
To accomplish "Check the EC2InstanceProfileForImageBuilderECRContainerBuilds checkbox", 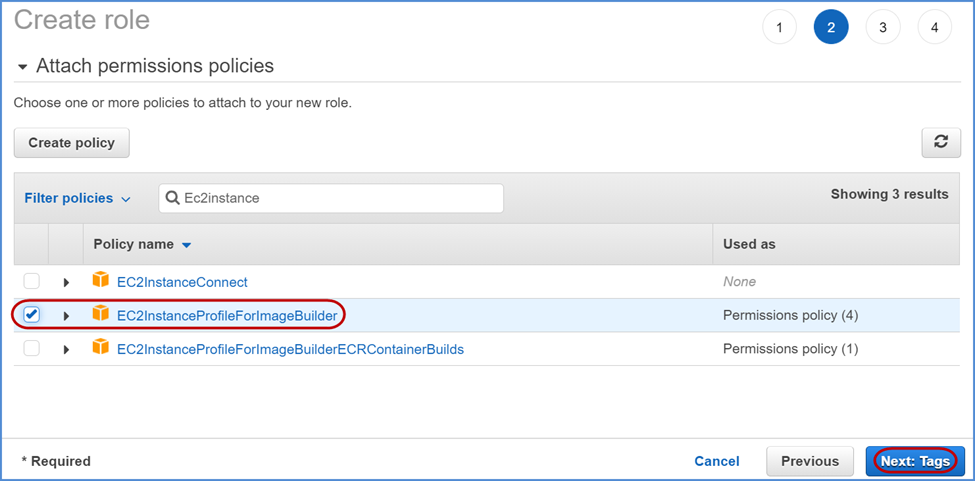I will [x=31, y=349].
